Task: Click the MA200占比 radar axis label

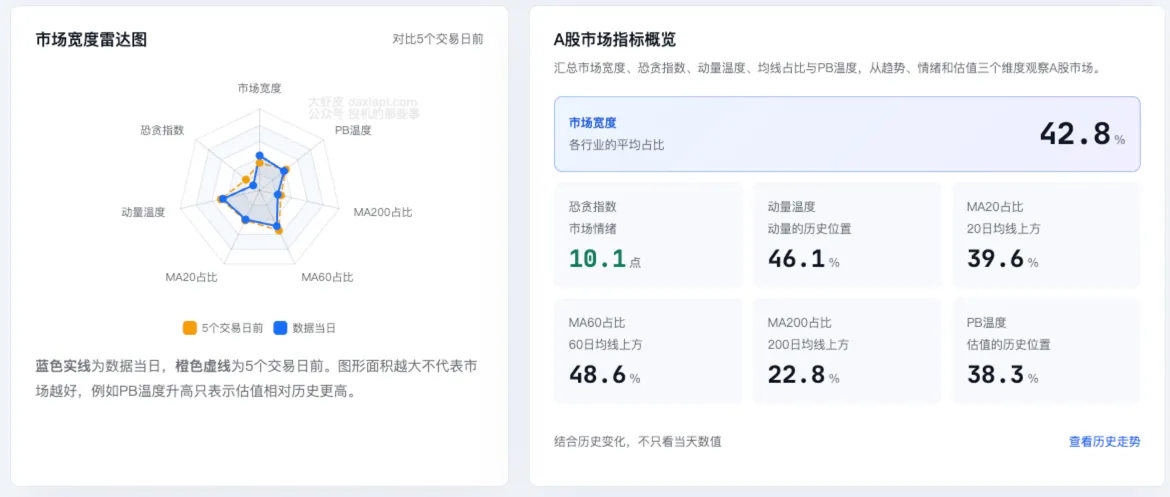Action: [x=383, y=212]
